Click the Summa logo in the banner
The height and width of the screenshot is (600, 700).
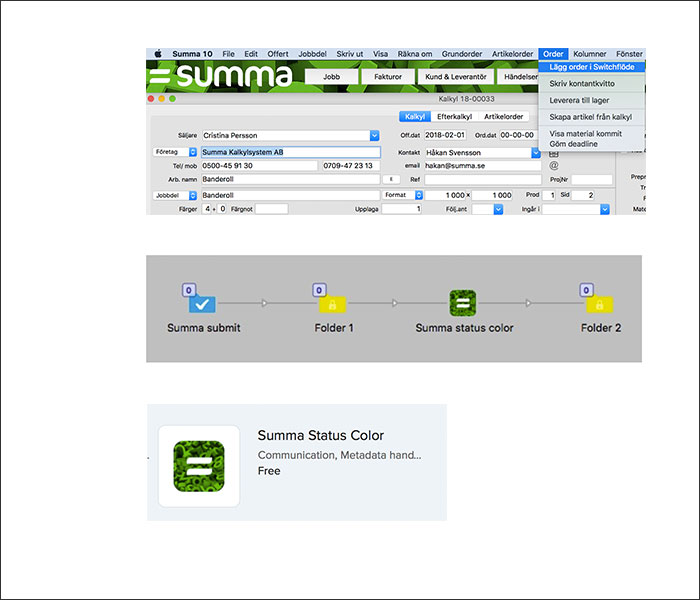click(221, 75)
